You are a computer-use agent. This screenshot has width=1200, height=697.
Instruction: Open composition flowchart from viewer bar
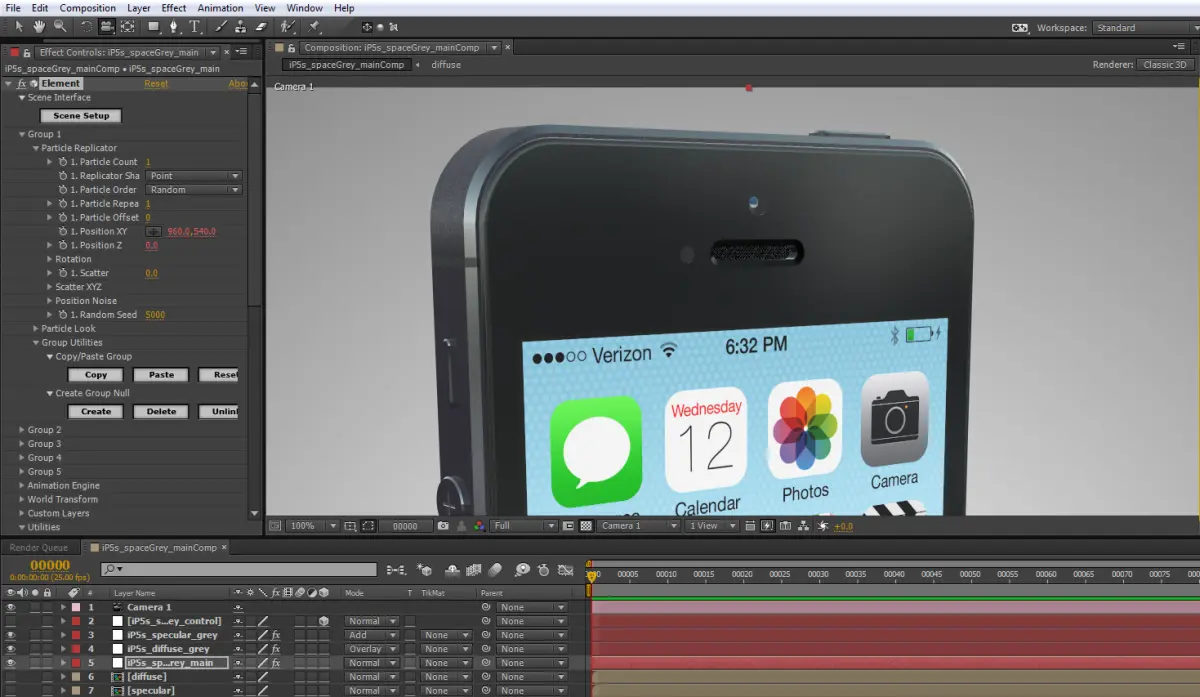(x=804, y=526)
